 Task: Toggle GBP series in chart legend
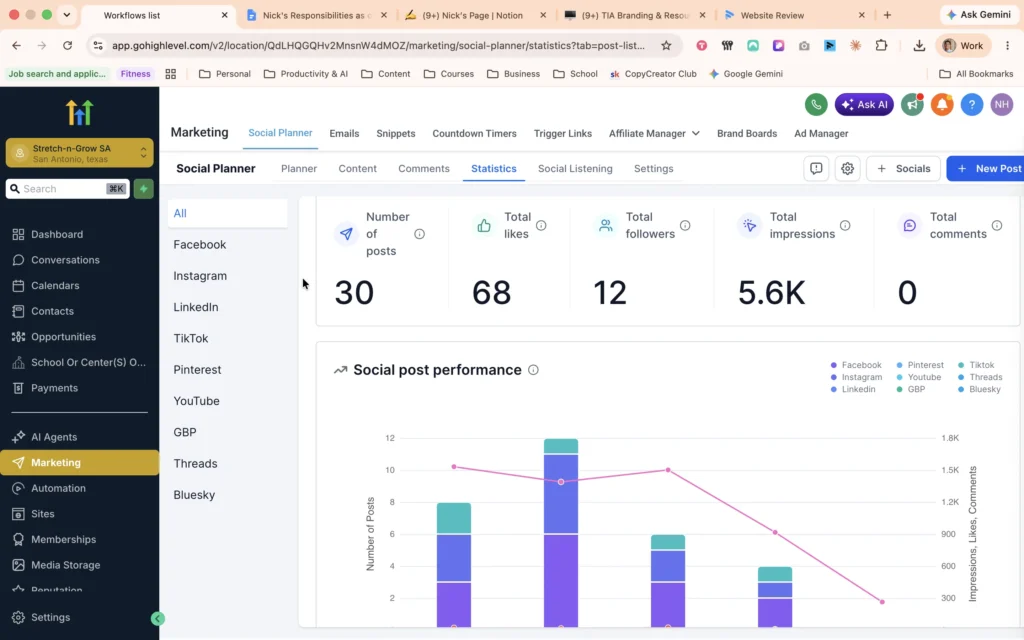910,389
